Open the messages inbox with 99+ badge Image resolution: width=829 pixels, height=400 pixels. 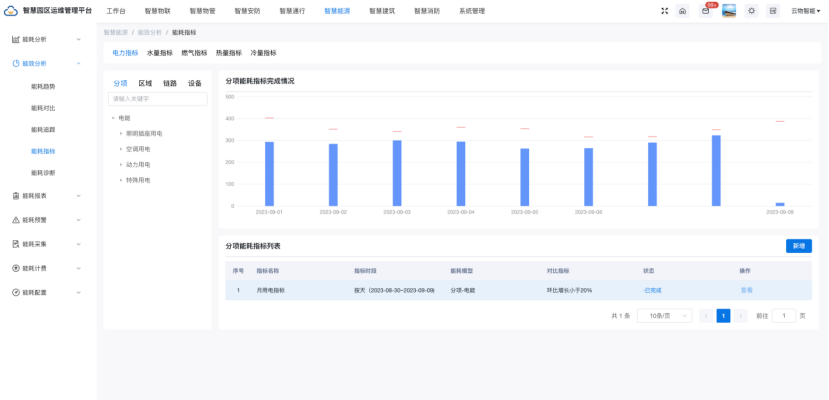point(704,11)
